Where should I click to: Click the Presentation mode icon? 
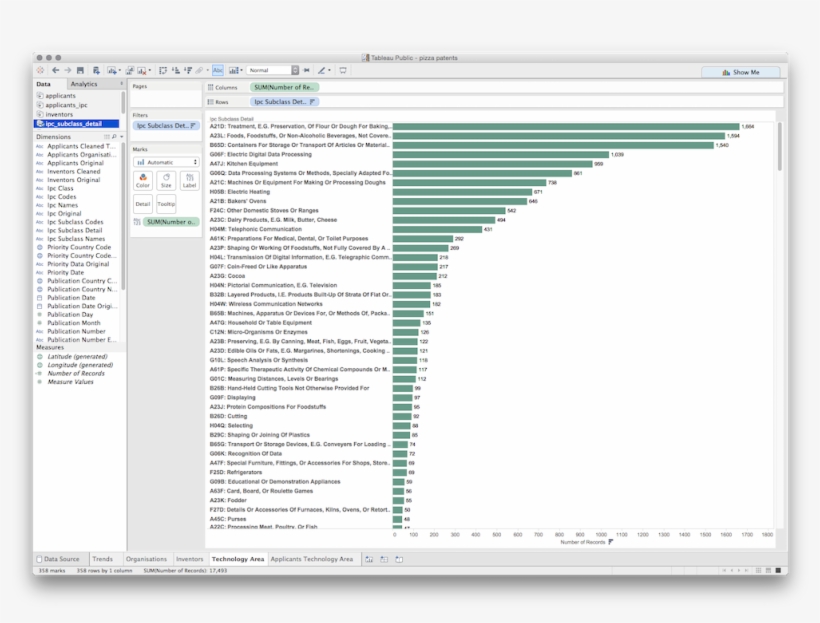343,71
